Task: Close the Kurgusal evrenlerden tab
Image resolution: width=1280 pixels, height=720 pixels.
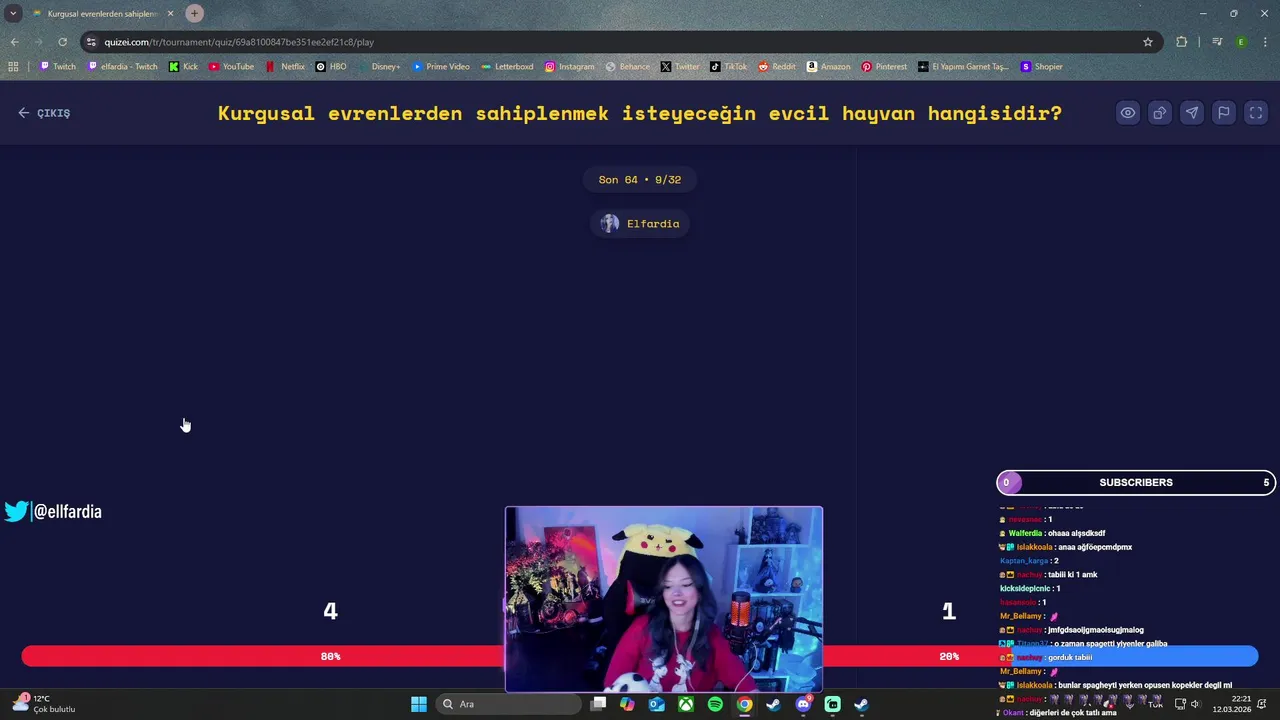Action: [x=170, y=14]
